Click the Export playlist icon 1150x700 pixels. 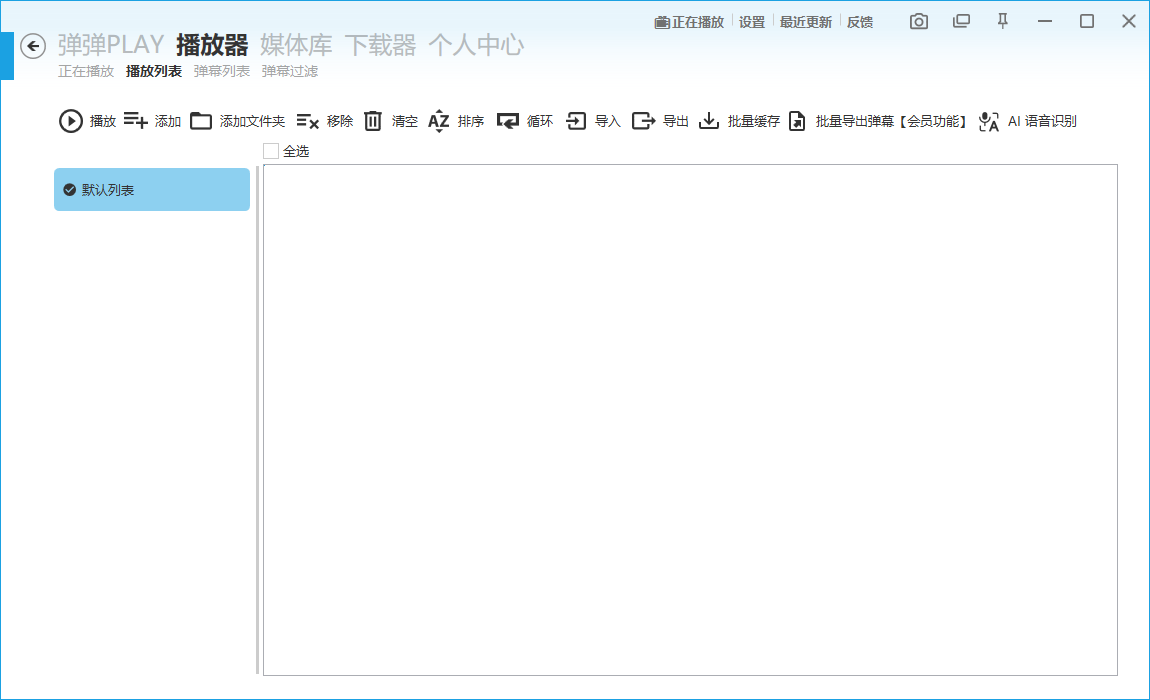point(643,121)
